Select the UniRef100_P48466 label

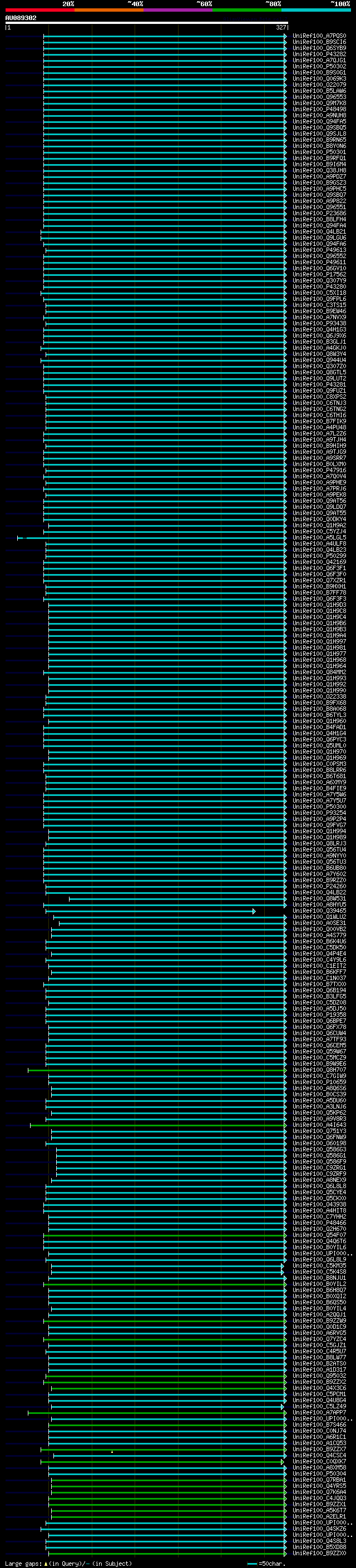tap(319, 1223)
